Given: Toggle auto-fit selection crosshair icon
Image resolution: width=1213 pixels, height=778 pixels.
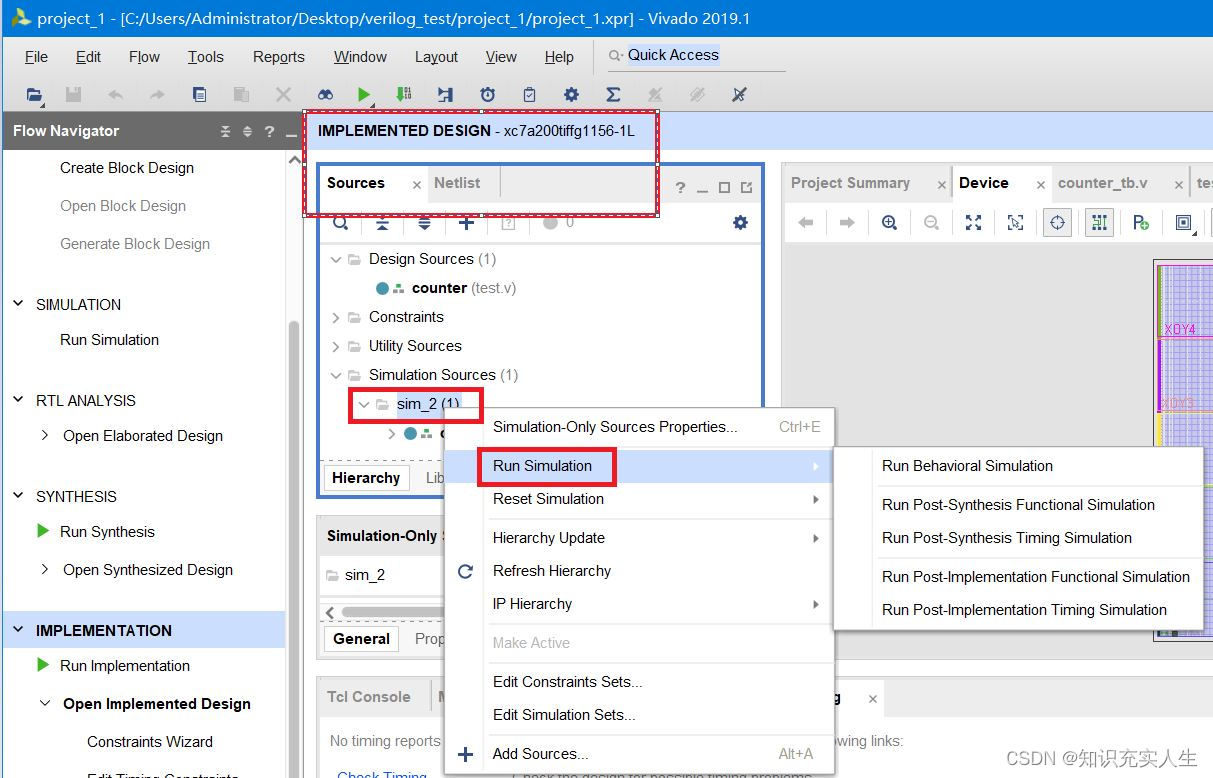Looking at the screenshot, I should click(1057, 222).
